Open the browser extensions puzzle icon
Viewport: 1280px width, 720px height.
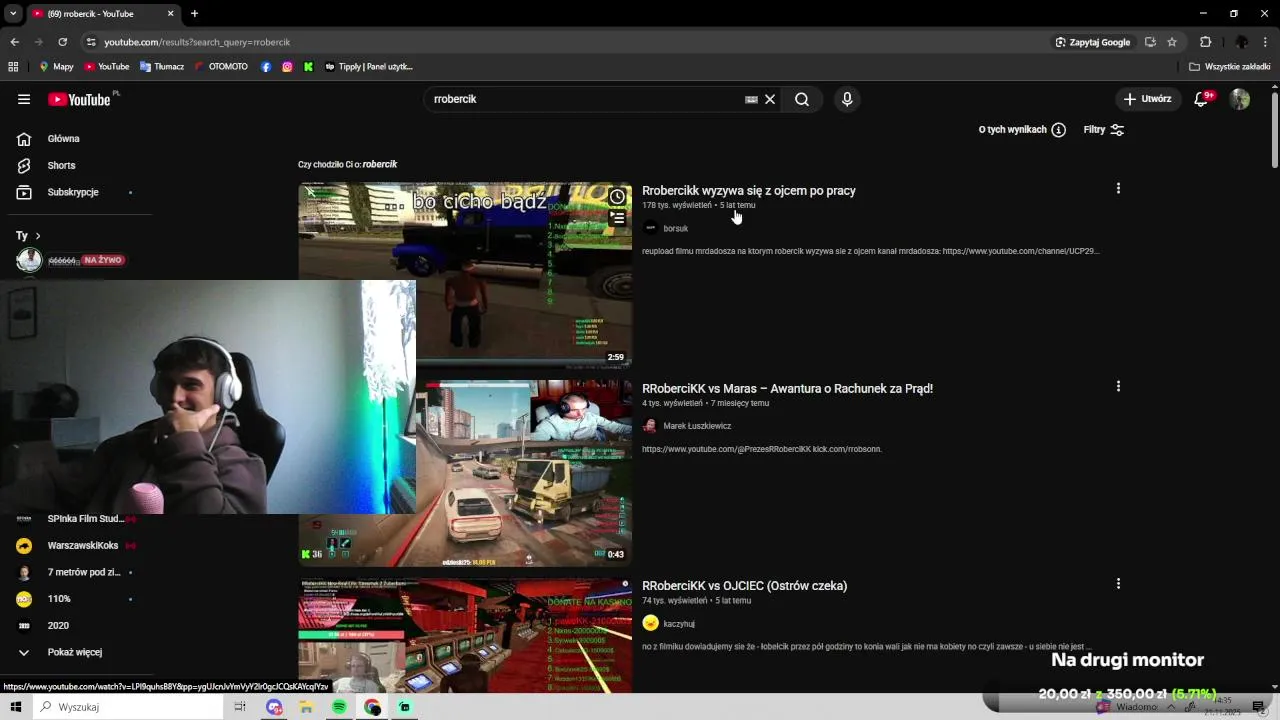1205,42
